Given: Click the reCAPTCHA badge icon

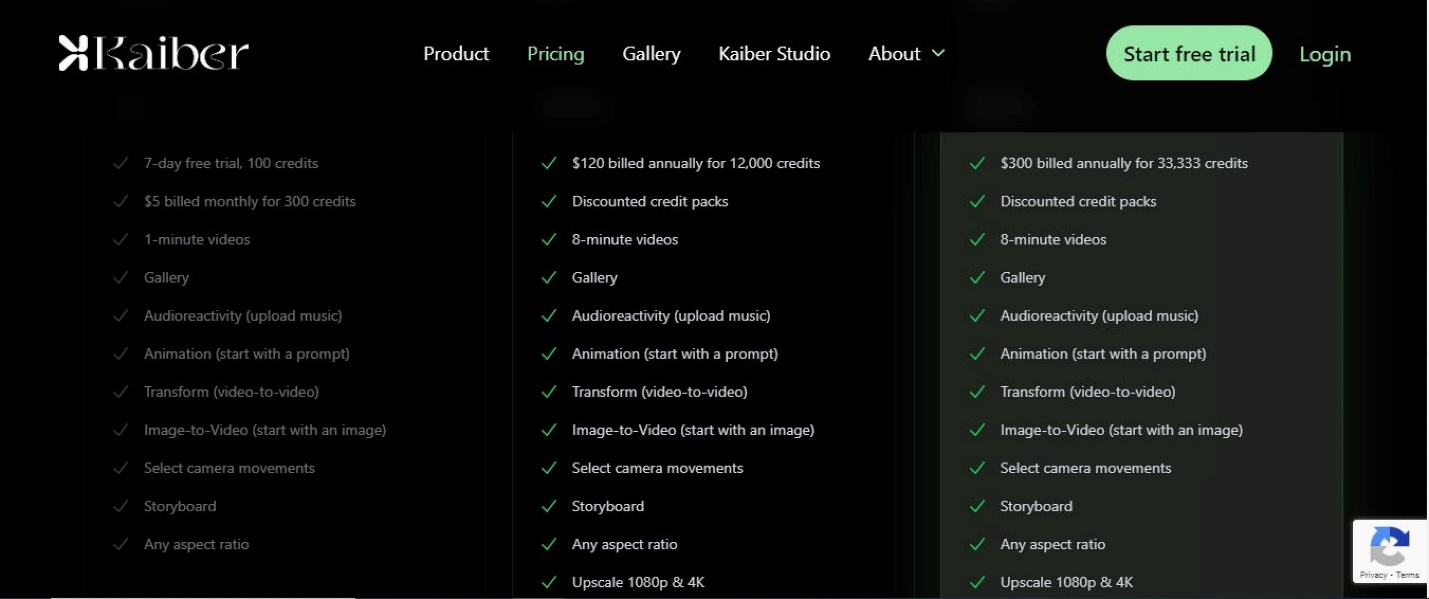Looking at the screenshot, I should pyautogui.click(x=1390, y=546).
